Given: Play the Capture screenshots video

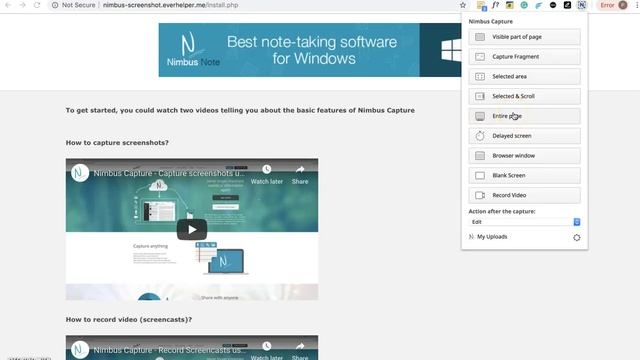Looking at the screenshot, I should point(192,229).
